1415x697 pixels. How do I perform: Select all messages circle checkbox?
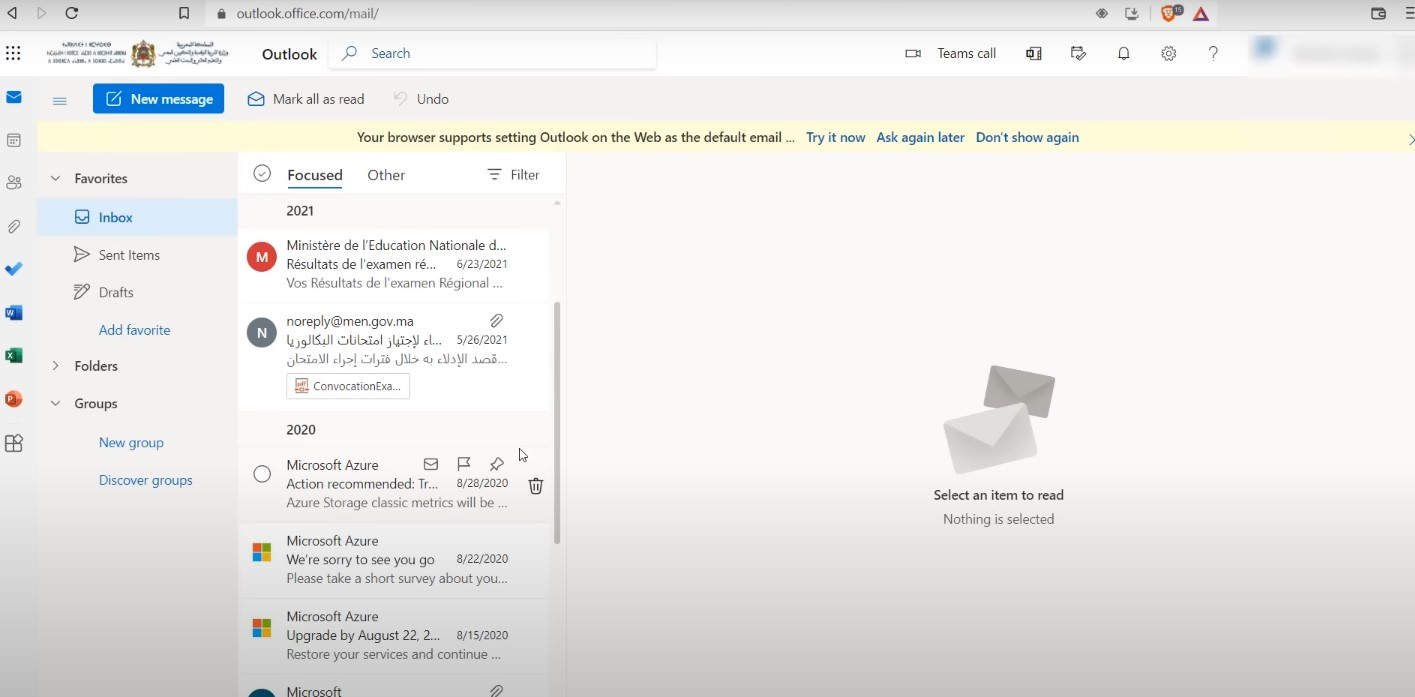pyautogui.click(x=262, y=174)
